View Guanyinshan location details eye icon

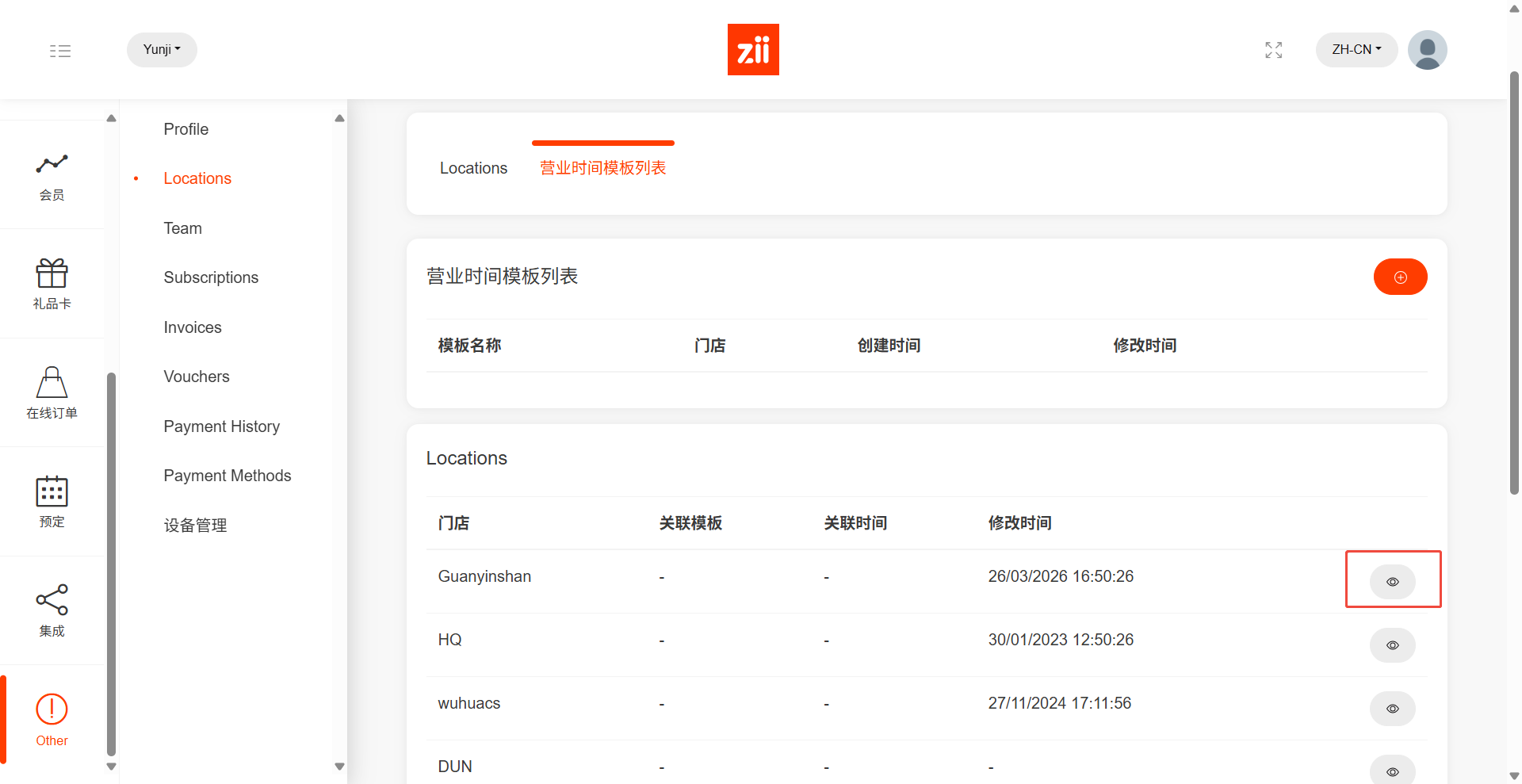(1392, 582)
